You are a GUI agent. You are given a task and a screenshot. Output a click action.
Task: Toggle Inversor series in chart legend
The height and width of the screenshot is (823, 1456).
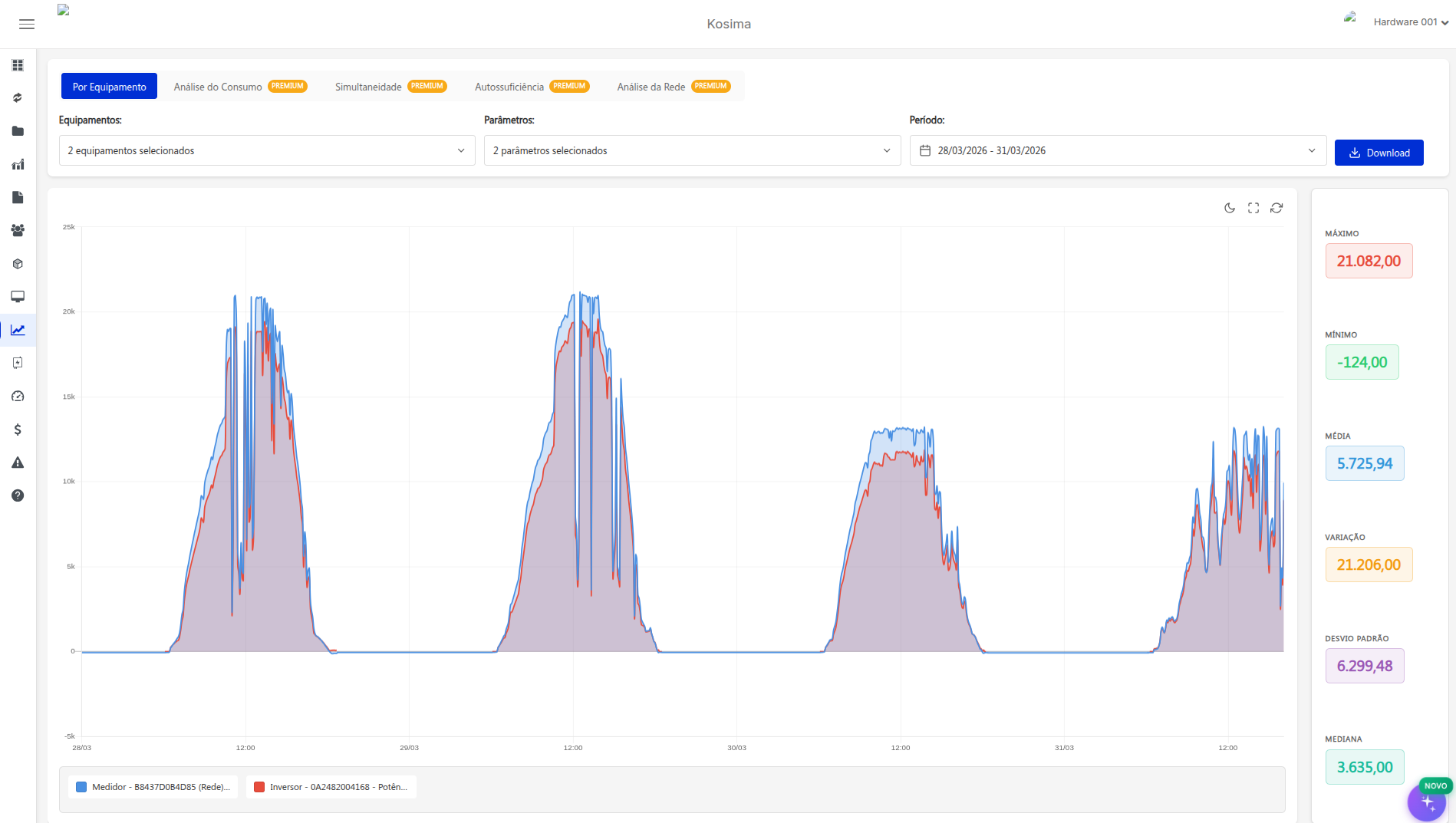coord(331,787)
